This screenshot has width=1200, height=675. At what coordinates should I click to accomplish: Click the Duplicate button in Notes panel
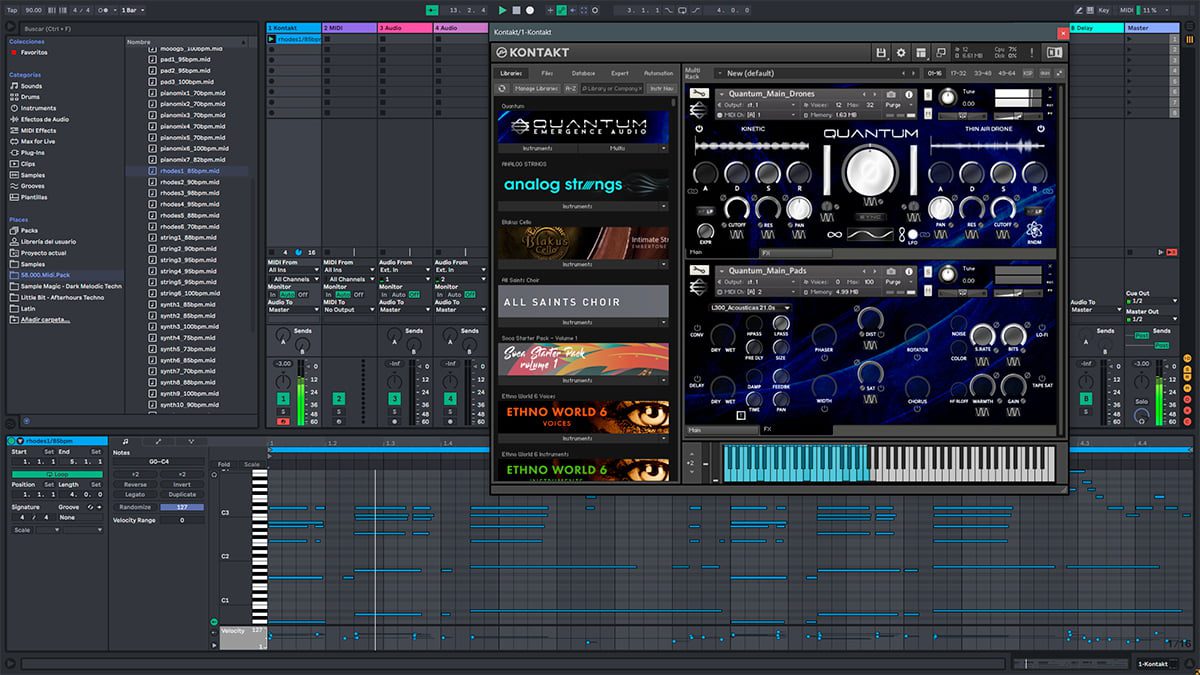[182, 495]
